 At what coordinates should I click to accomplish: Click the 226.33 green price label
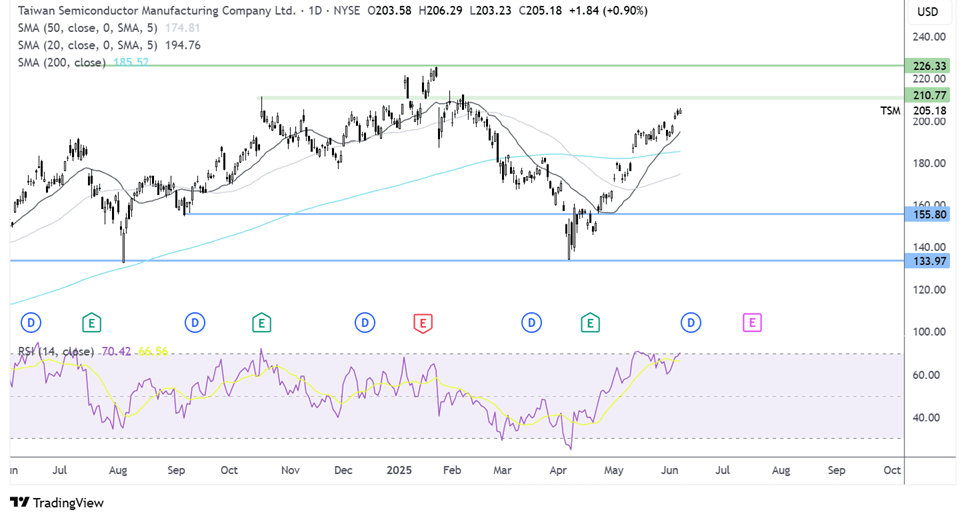point(928,66)
